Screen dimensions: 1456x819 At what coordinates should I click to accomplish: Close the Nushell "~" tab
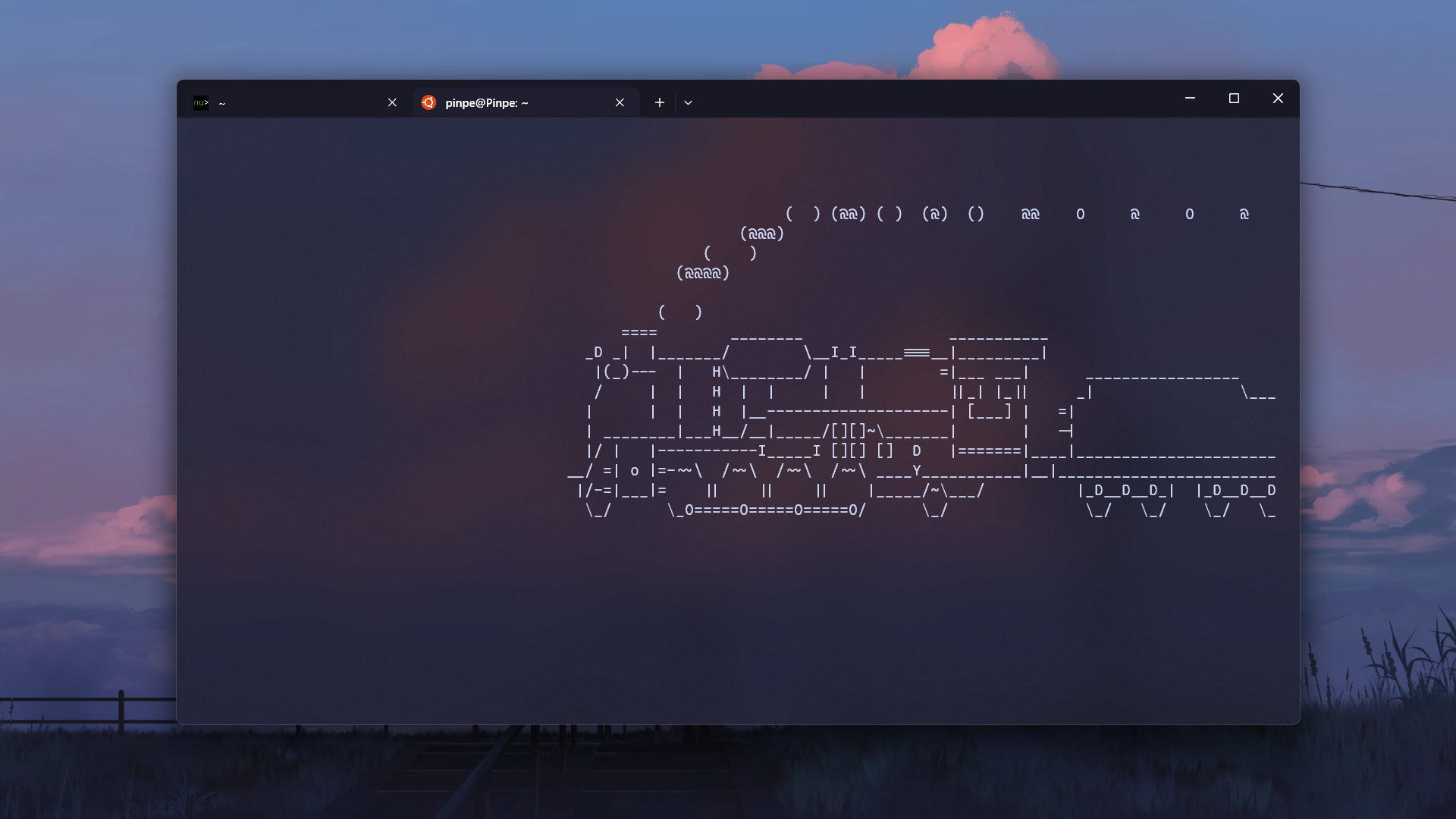click(x=392, y=102)
